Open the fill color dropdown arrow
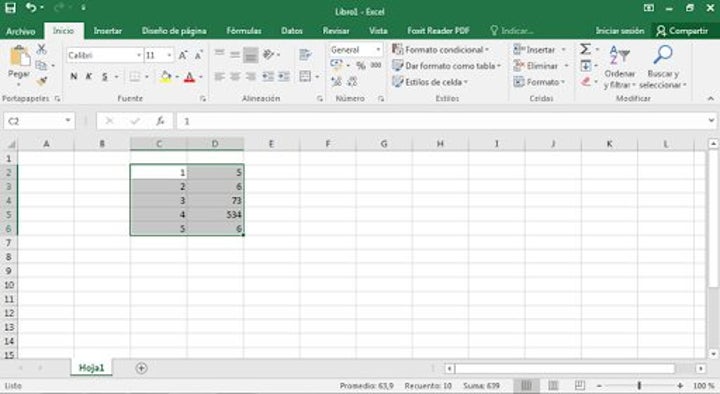 tap(177, 77)
